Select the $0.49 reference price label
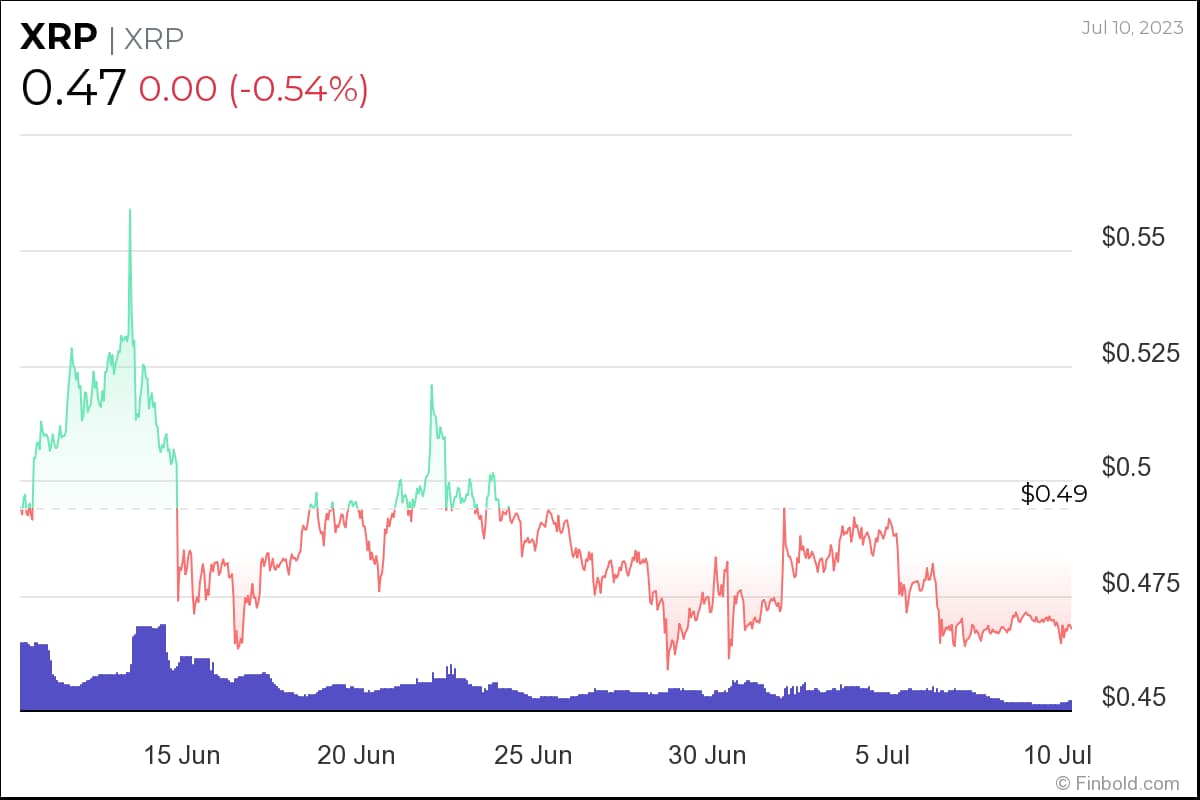The height and width of the screenshot is (800, 1200). [x=1054, y=493]
